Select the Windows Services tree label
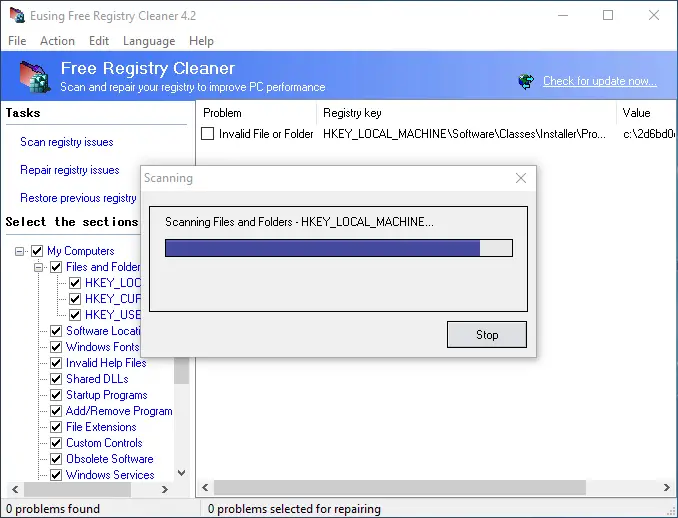 (110, 475)
